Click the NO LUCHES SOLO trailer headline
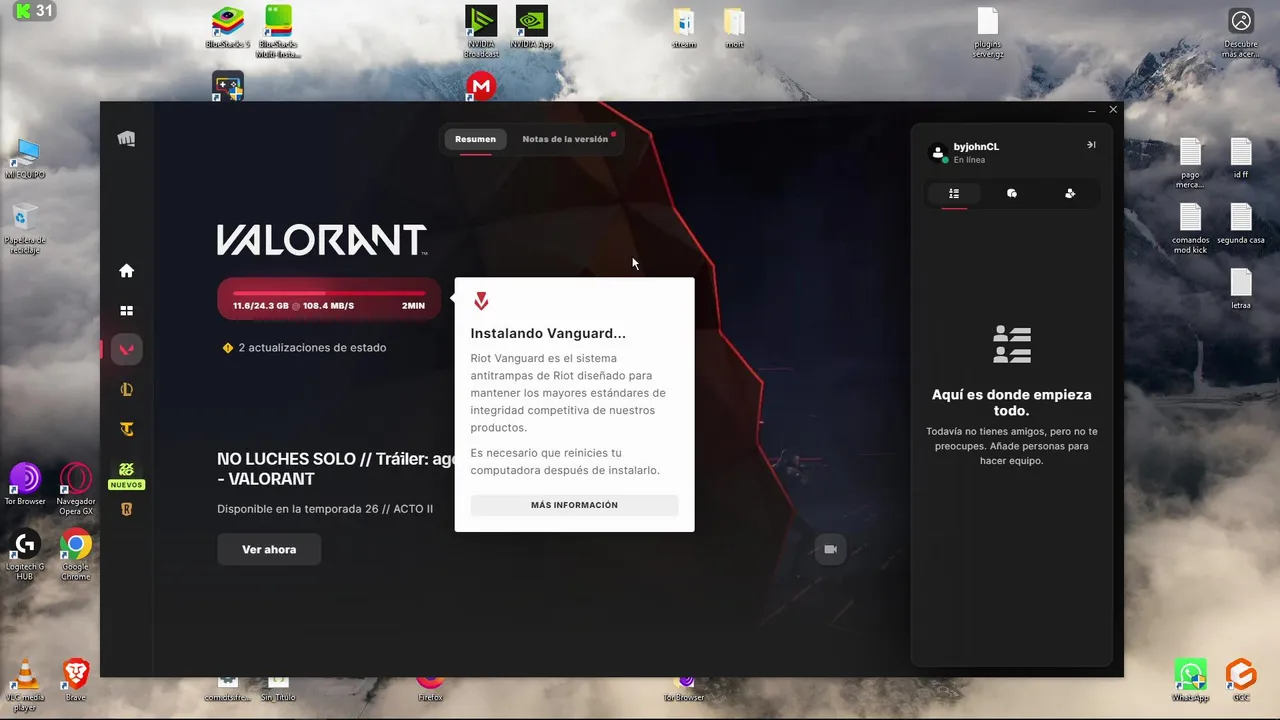Image resolution: width=1280 pixels, height=720 pixels. tap(336, 469)
